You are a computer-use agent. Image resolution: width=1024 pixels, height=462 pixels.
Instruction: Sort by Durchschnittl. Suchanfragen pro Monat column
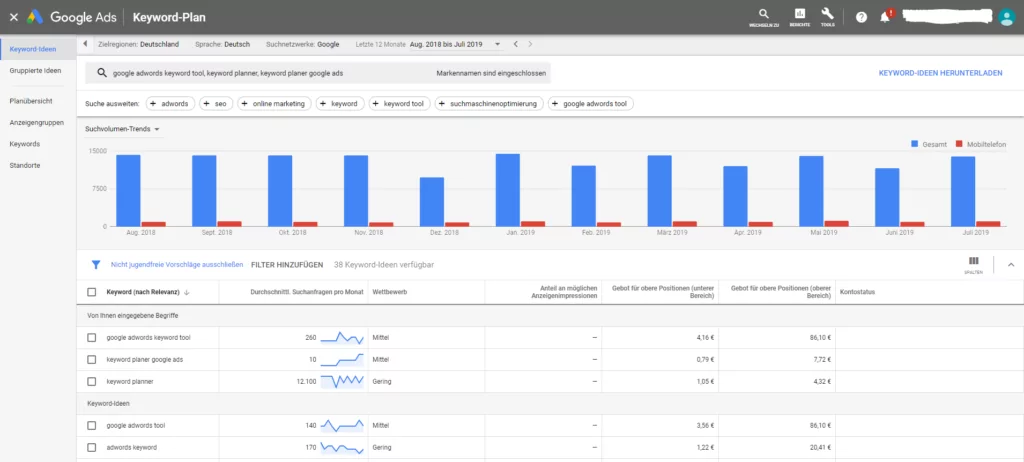click(307, 292)
